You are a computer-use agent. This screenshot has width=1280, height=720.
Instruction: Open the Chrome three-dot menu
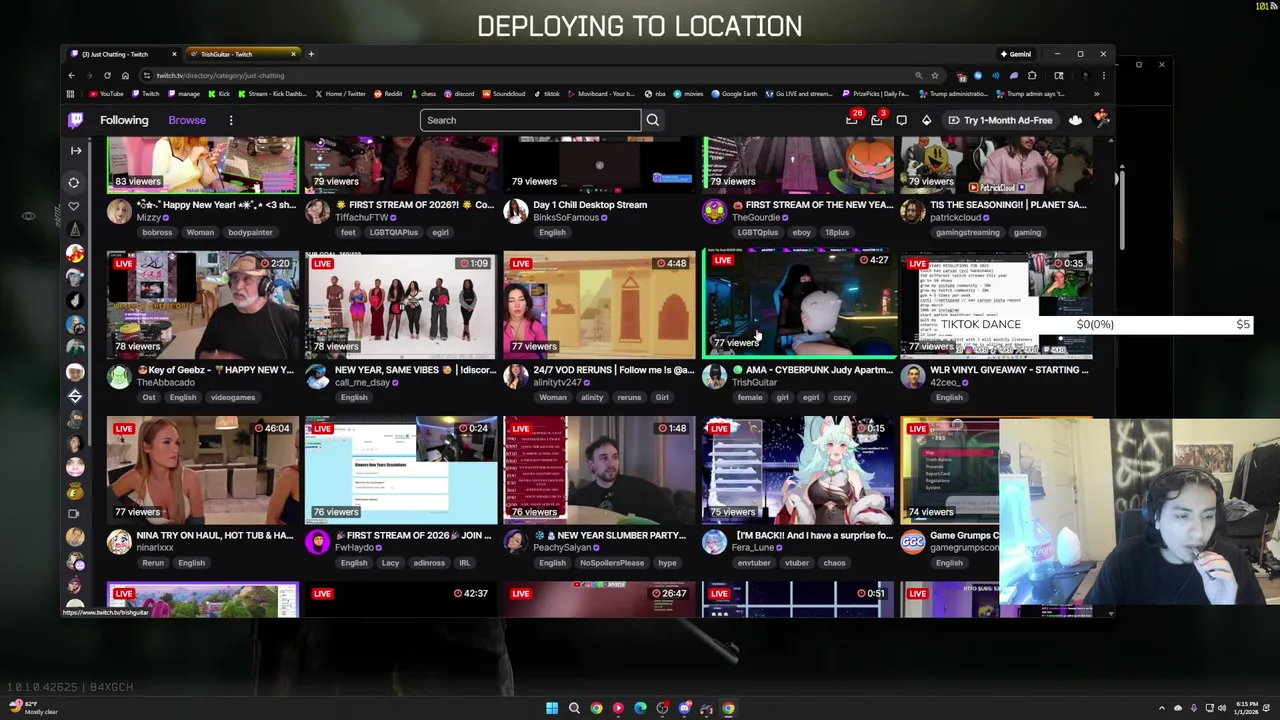click(x=1103, y=75)
